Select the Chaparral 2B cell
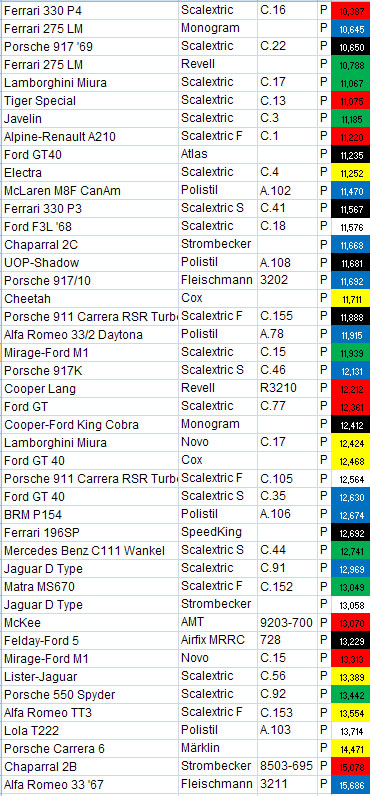This screenshot has width=370, height=796. (x=90, y=767)
